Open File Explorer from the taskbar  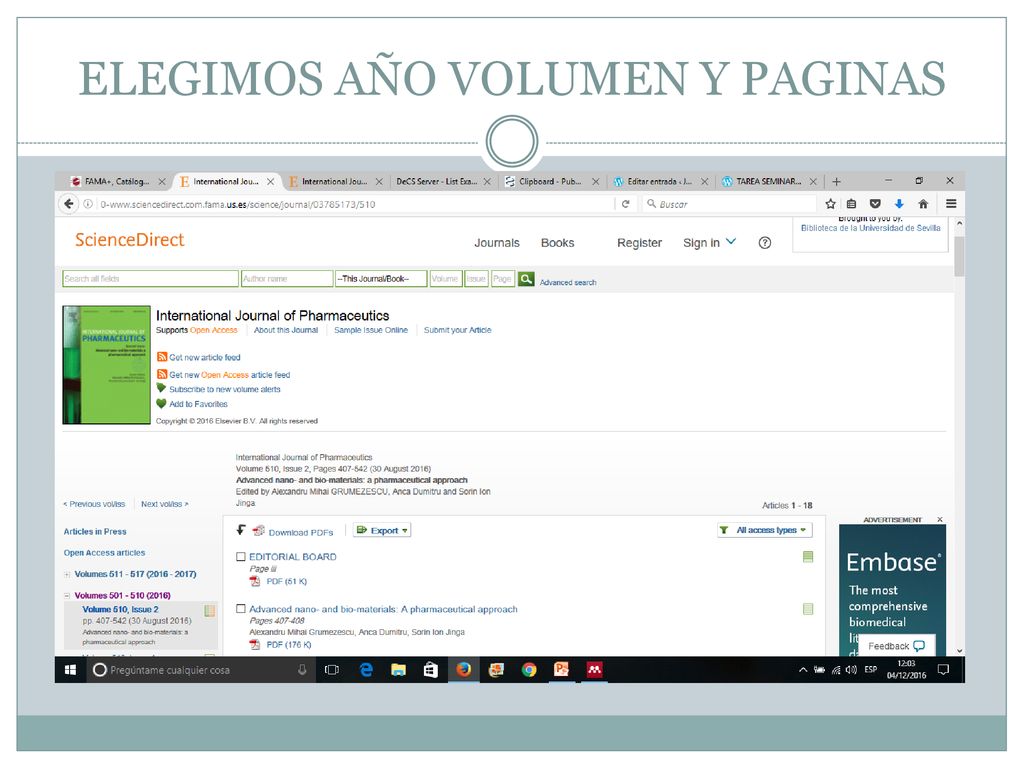pos(398,669)
